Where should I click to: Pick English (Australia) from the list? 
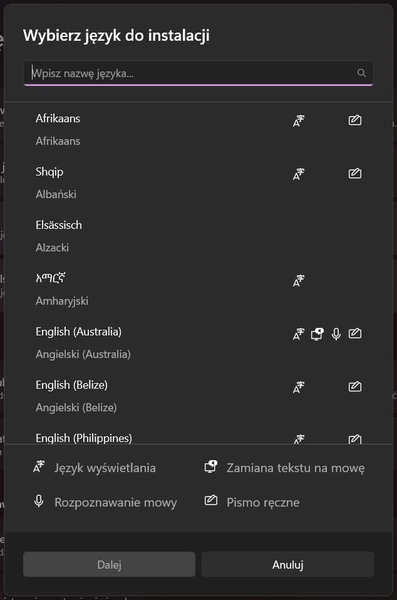[198, 343]
